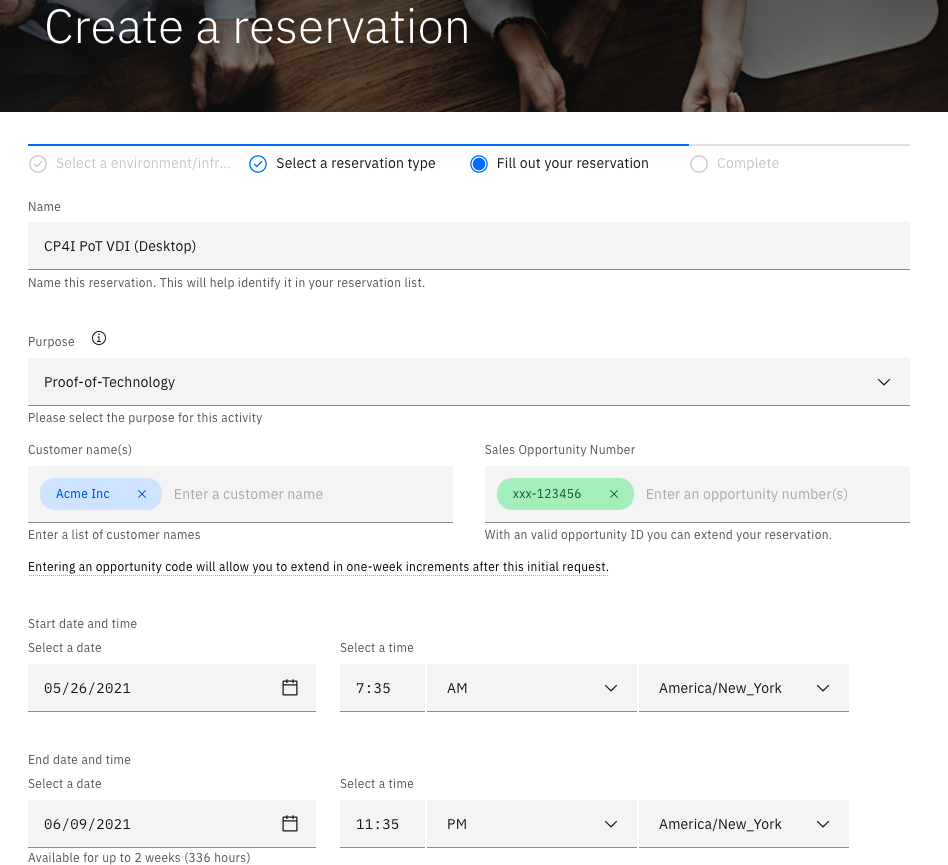Image resolution: width=948 pixels, height=865 pixels.
Task: Click the opportunity code extension note text
Action: click(318, 567)
